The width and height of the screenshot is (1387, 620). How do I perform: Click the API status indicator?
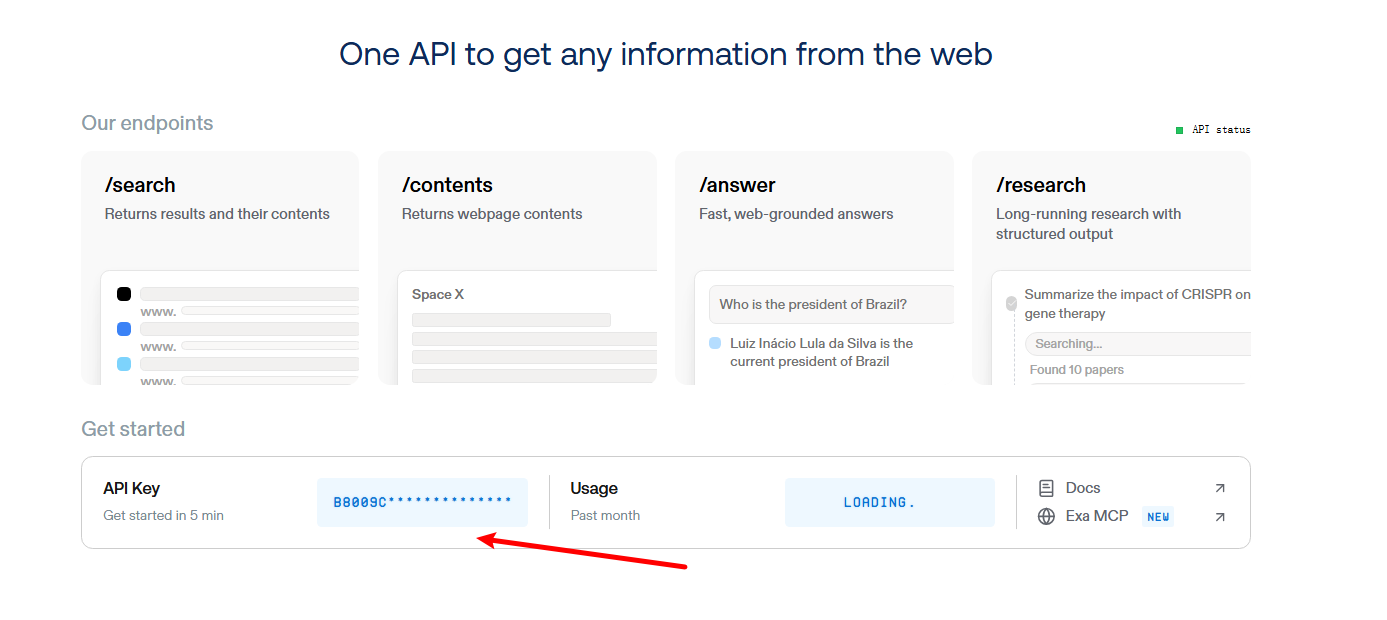1213,130
